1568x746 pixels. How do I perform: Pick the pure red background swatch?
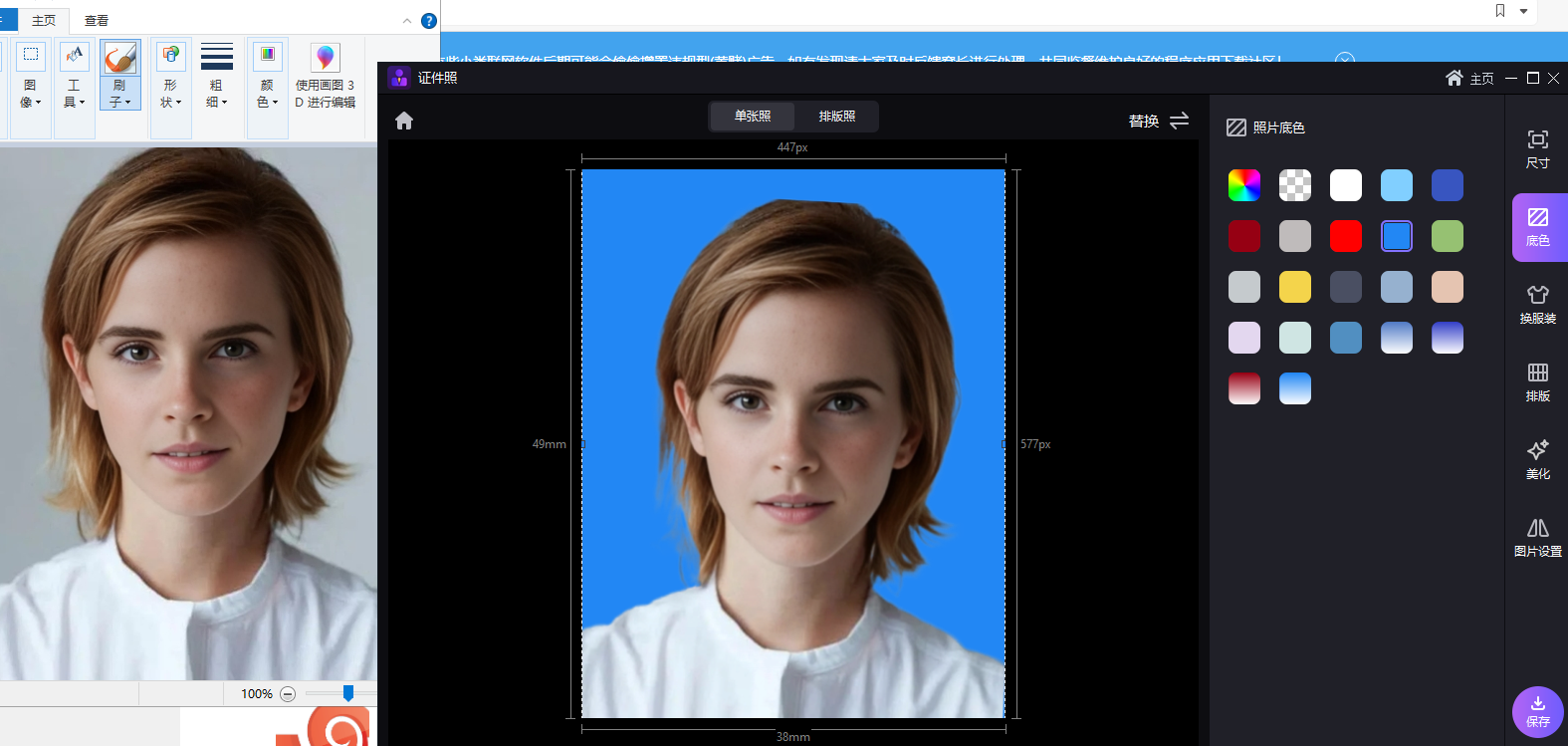(1345, 236)
